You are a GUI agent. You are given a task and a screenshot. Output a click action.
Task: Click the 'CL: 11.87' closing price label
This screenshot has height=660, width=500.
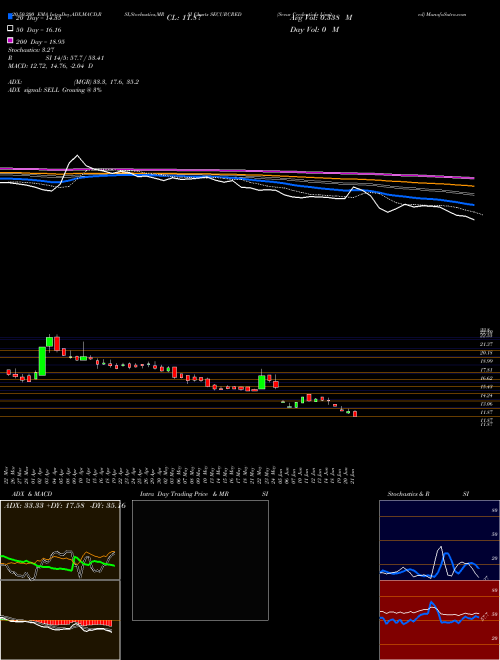[184, 18]
